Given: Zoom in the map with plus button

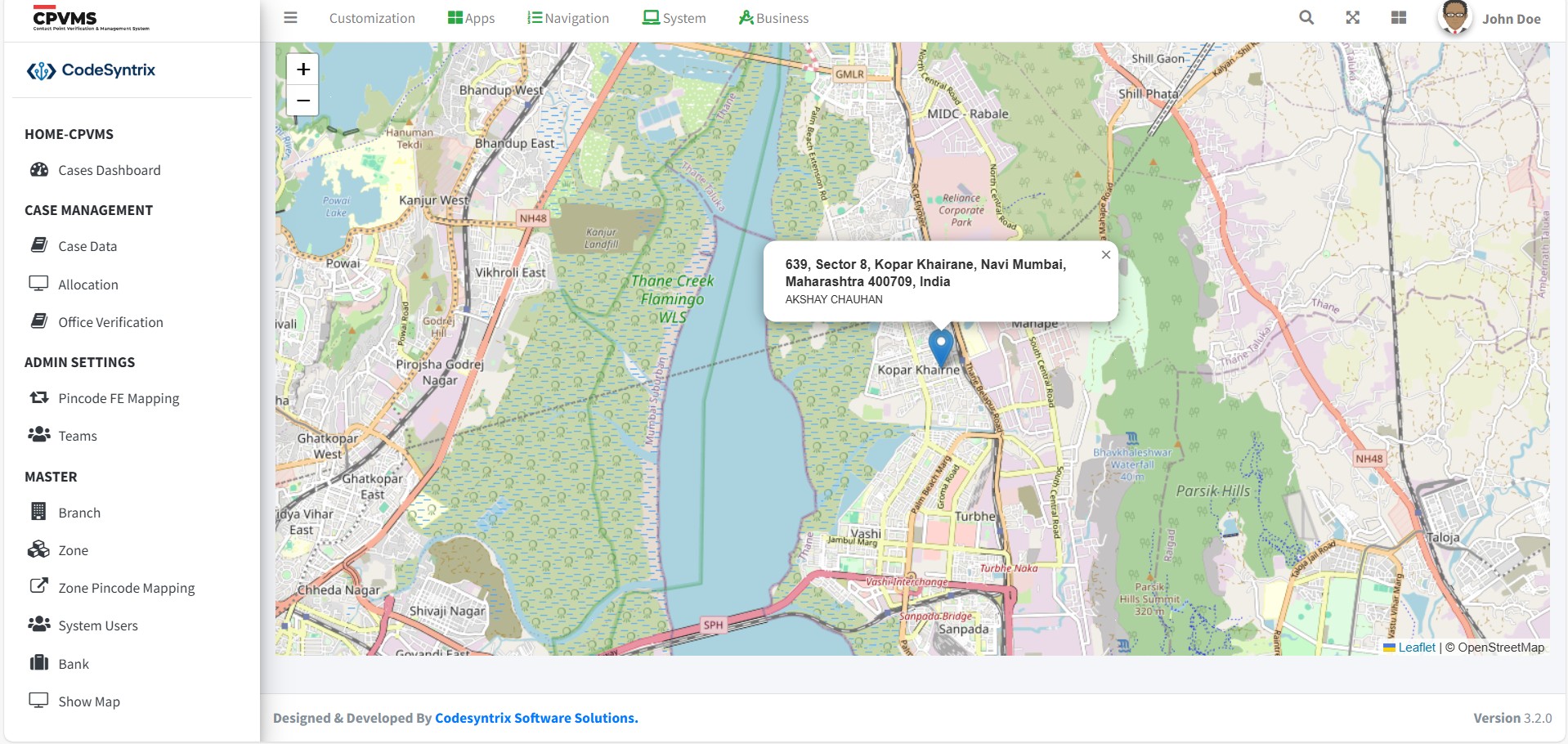Looking at the screenshot, I should pos(302,69).
